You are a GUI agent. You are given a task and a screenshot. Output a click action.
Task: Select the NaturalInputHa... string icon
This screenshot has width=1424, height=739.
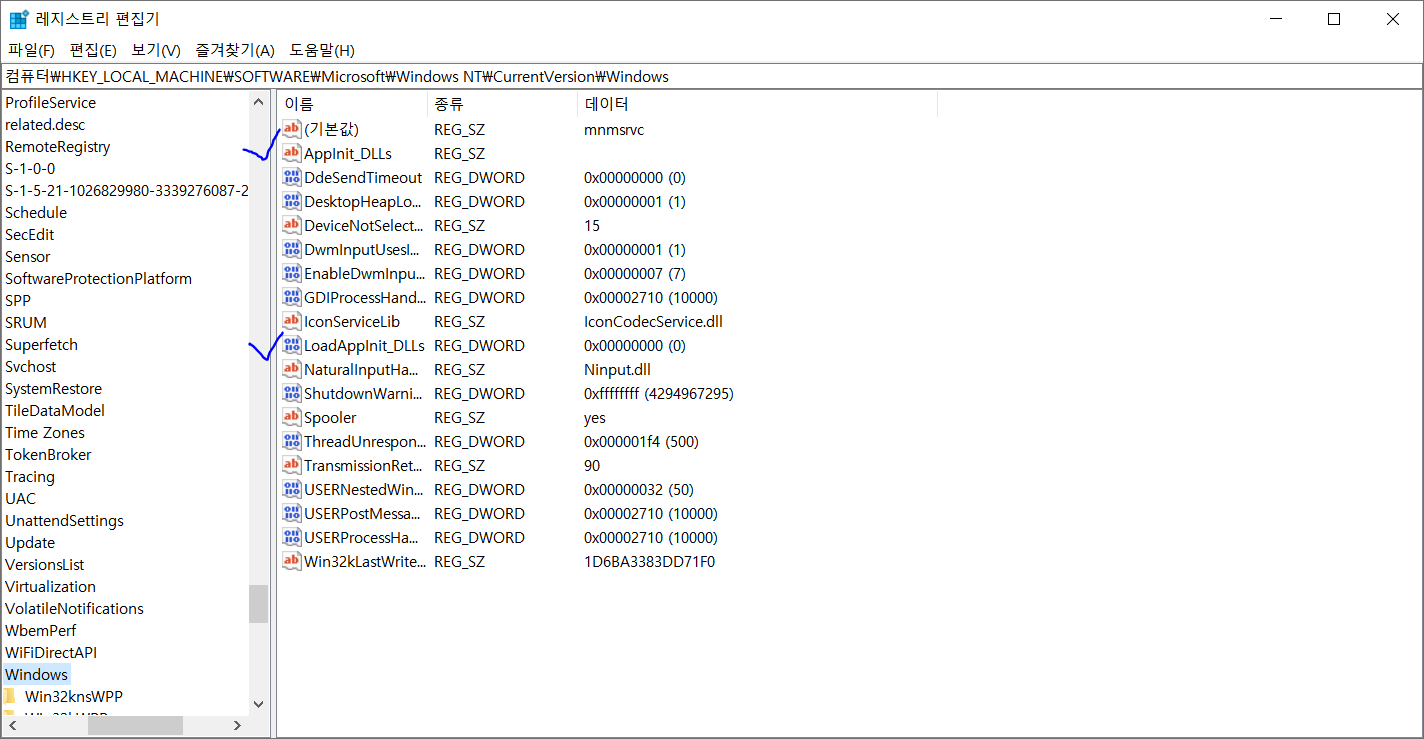[291, 369]
